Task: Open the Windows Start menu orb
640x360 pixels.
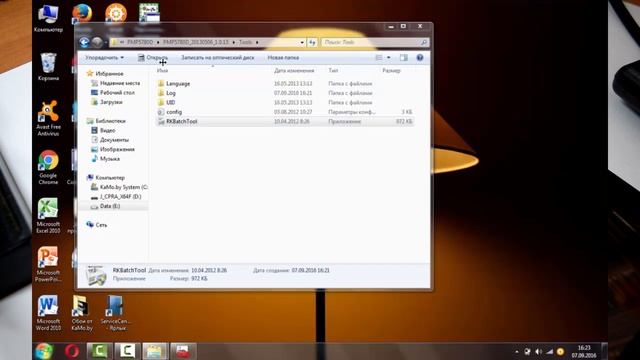Action: click(x=44, y=351)
